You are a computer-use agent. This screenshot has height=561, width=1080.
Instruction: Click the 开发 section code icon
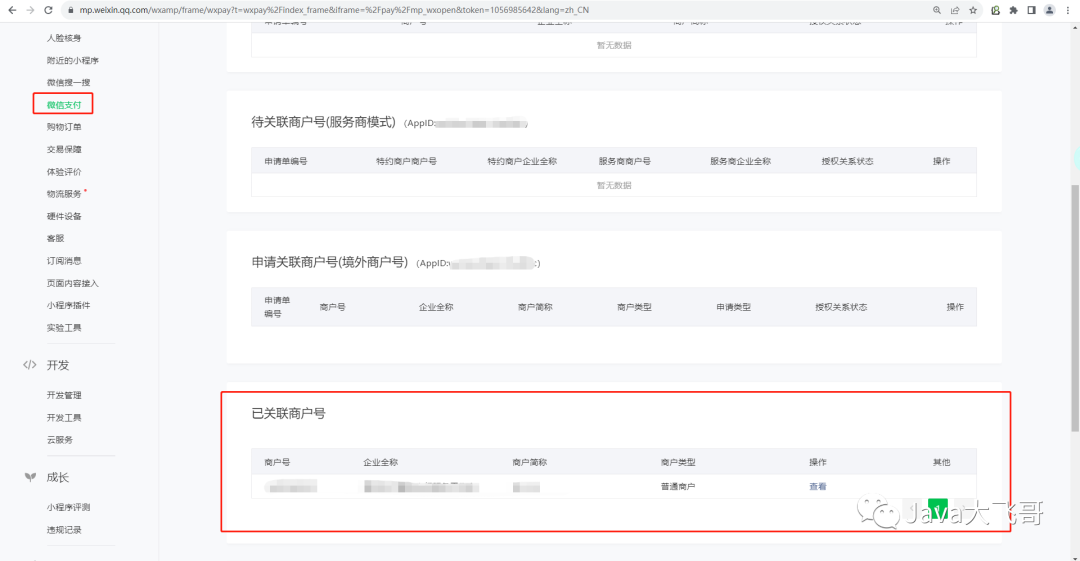click(x=30, y=365)
